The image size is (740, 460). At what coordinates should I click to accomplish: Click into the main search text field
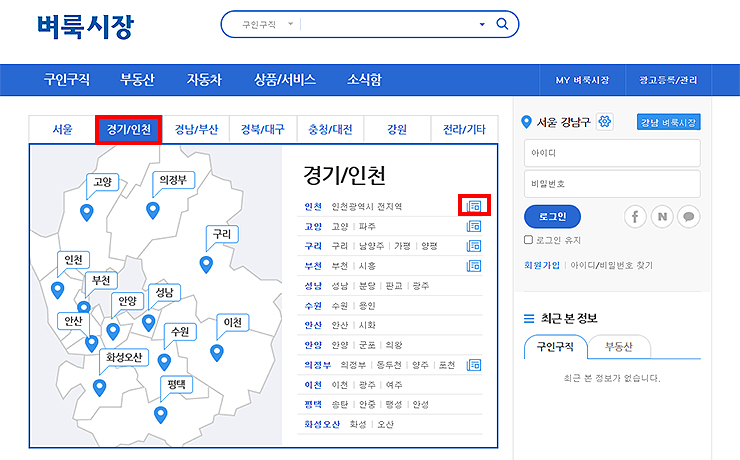tap(389, 24)
